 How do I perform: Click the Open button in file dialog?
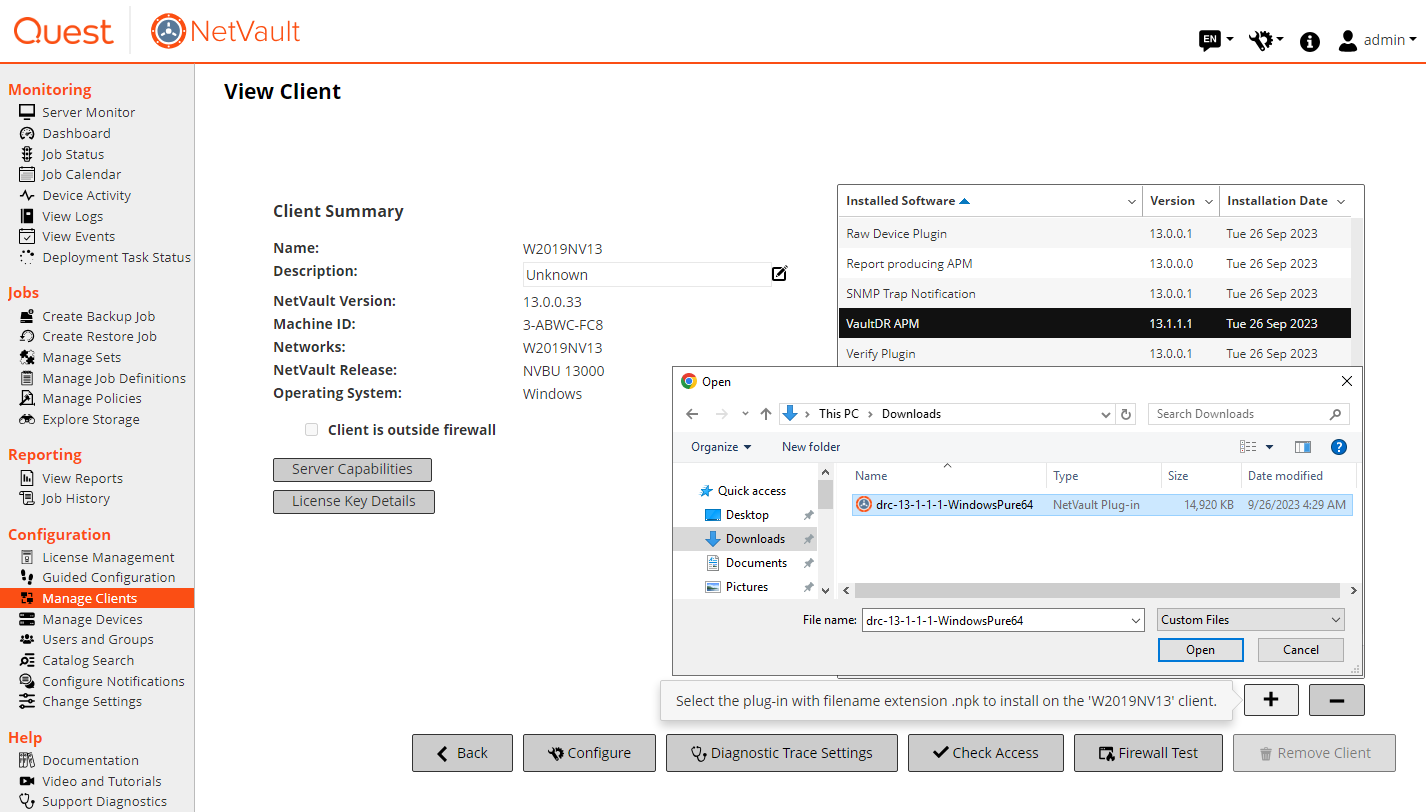(1200, 650)
